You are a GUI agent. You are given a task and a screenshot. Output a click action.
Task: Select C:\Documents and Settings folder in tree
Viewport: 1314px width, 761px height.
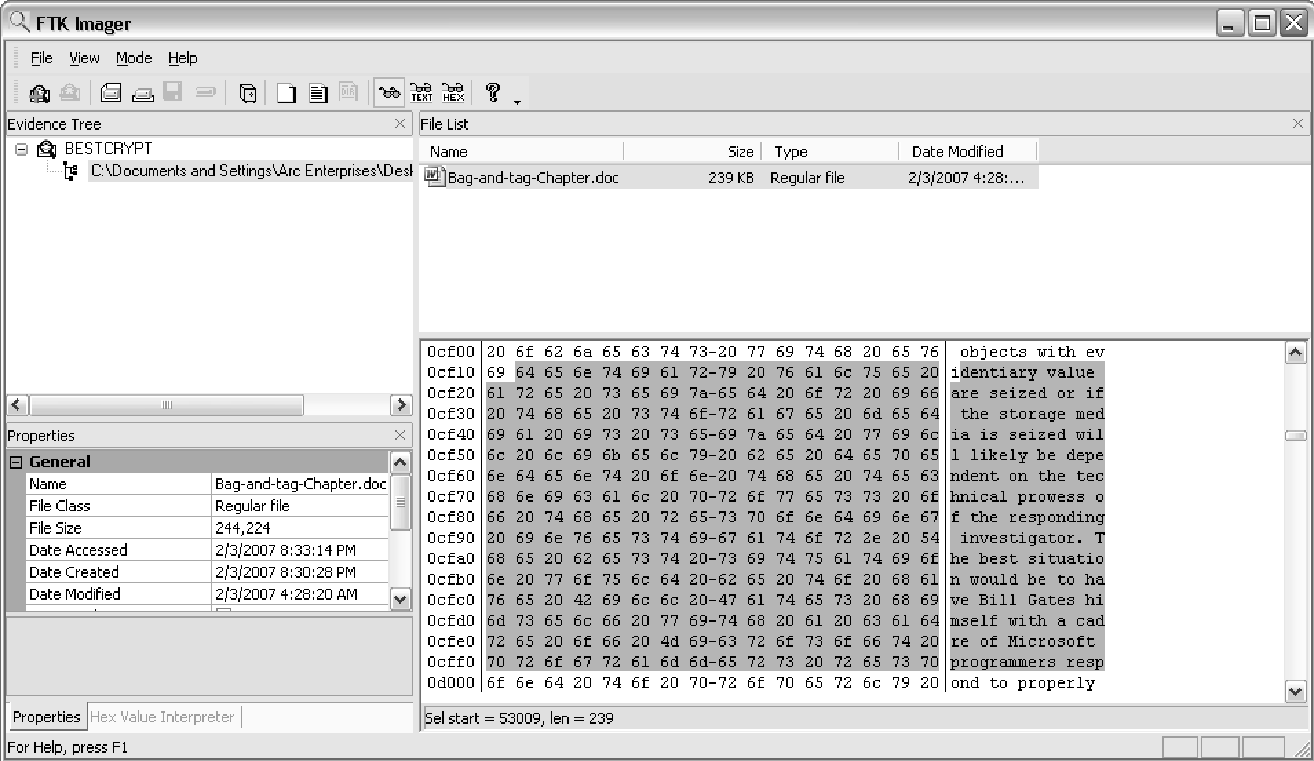pos(250,170)
